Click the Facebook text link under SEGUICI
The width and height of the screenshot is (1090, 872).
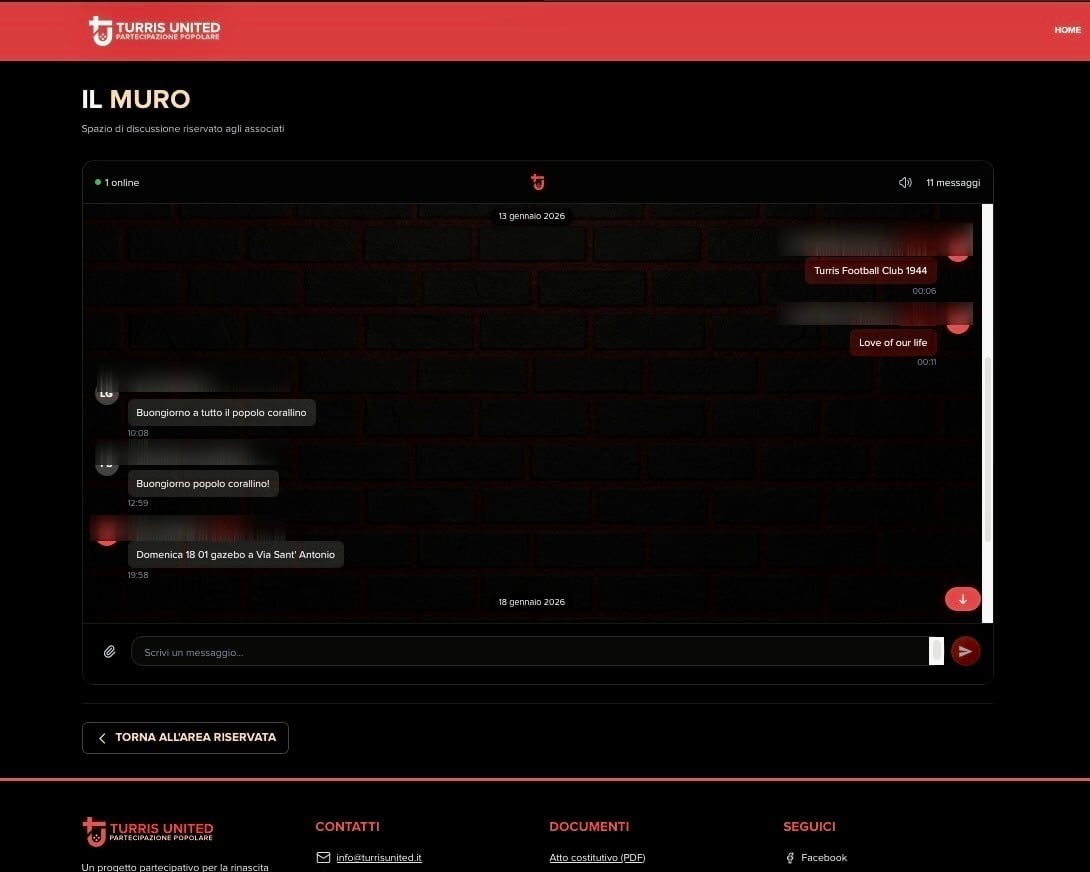pos(823,857)
